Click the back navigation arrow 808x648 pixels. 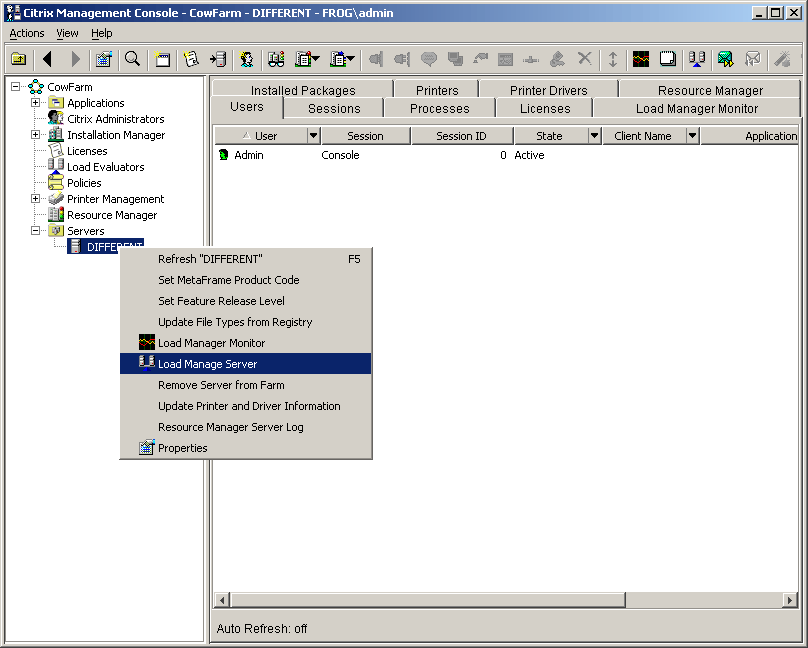pyautogui.click(x=47, y=59)
